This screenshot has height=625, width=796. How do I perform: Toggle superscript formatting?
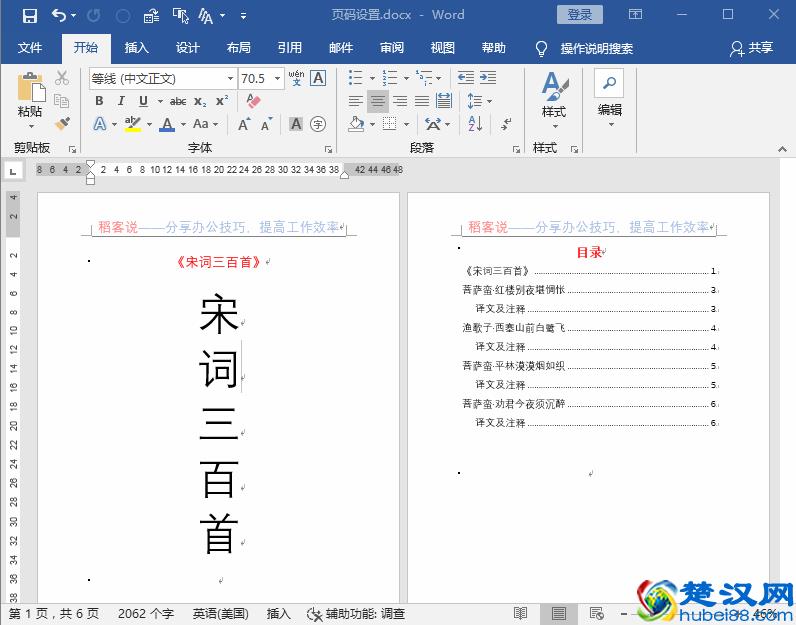222,101
